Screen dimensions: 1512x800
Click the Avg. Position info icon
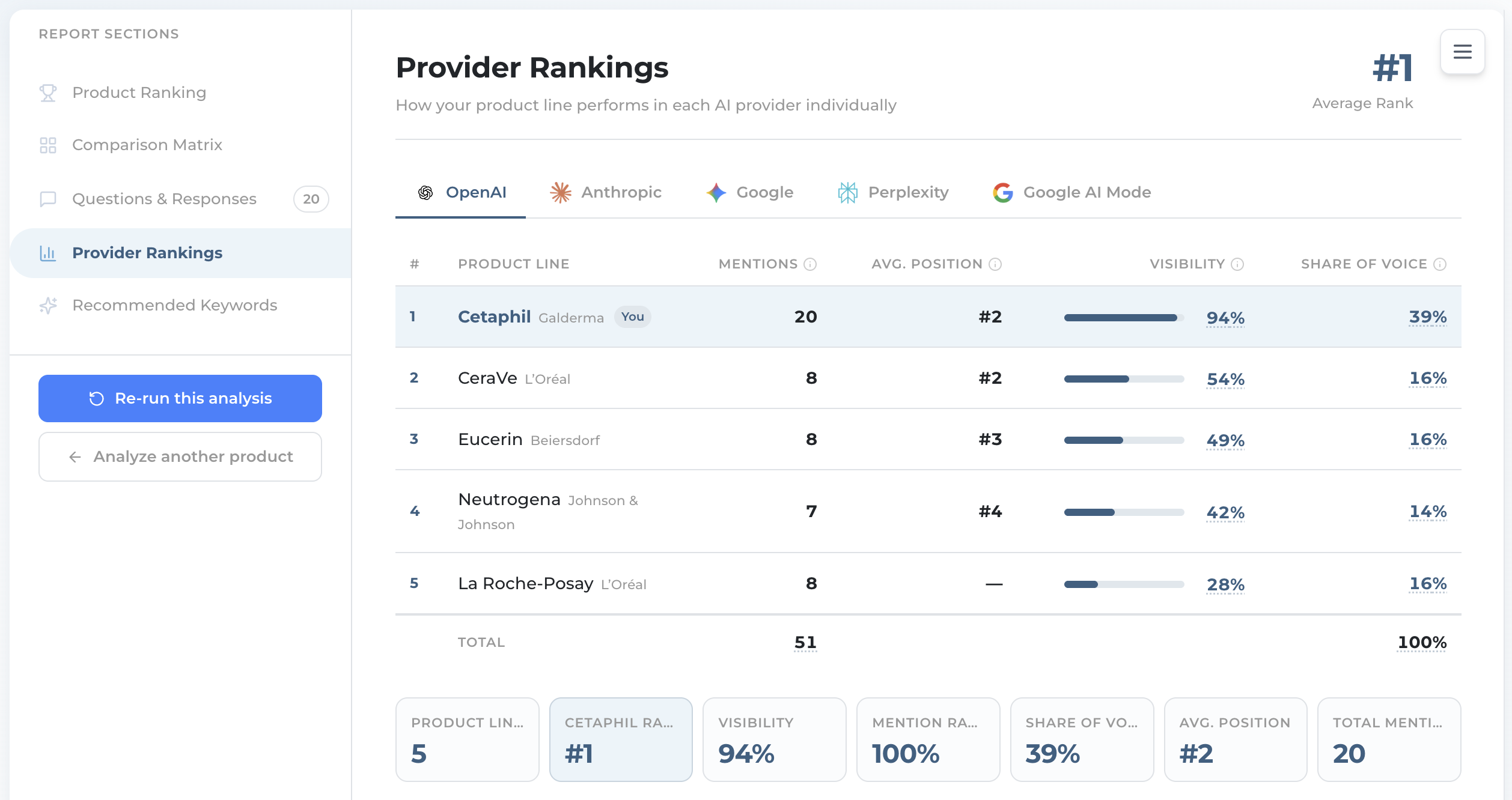[x=995, y=264]
